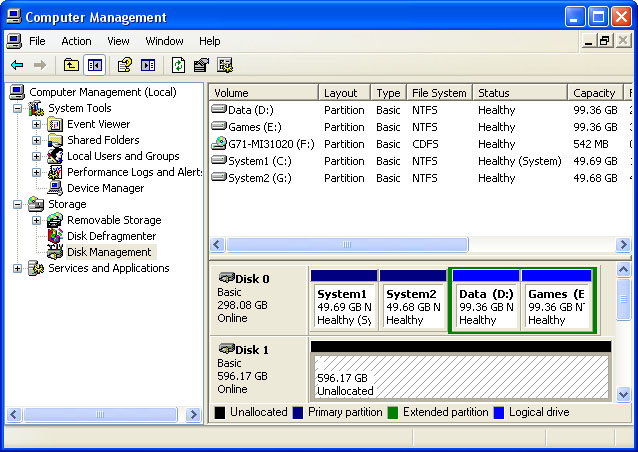Expand the Removable Storage node

pyautogui.click(x=36, y=220)
